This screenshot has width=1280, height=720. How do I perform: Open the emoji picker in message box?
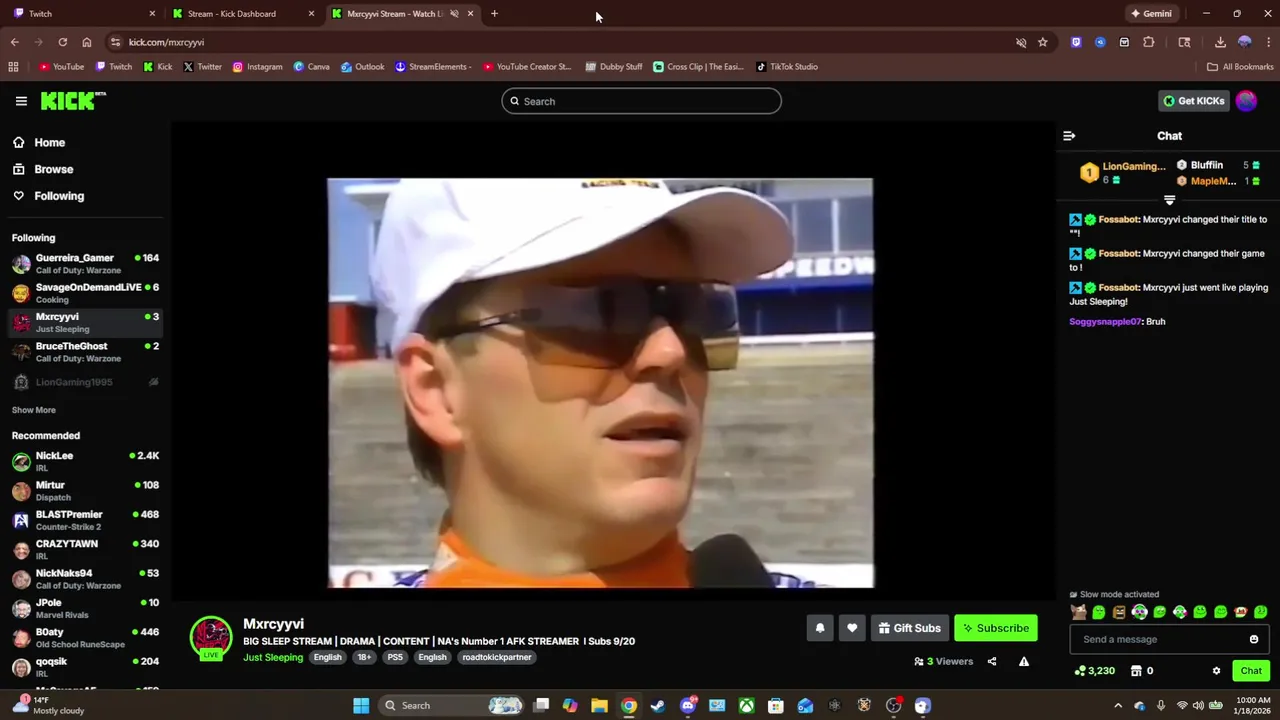(1254, 639)
